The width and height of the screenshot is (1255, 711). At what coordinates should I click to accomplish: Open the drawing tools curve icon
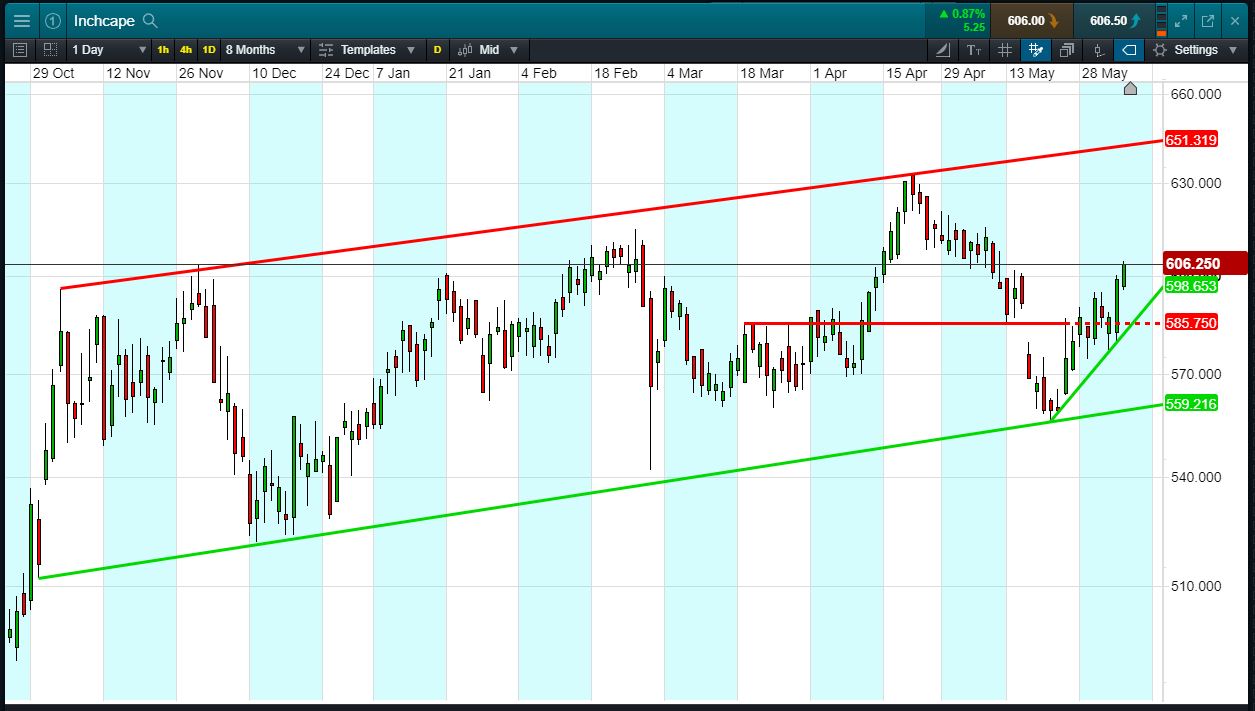(x=944, y=49)
